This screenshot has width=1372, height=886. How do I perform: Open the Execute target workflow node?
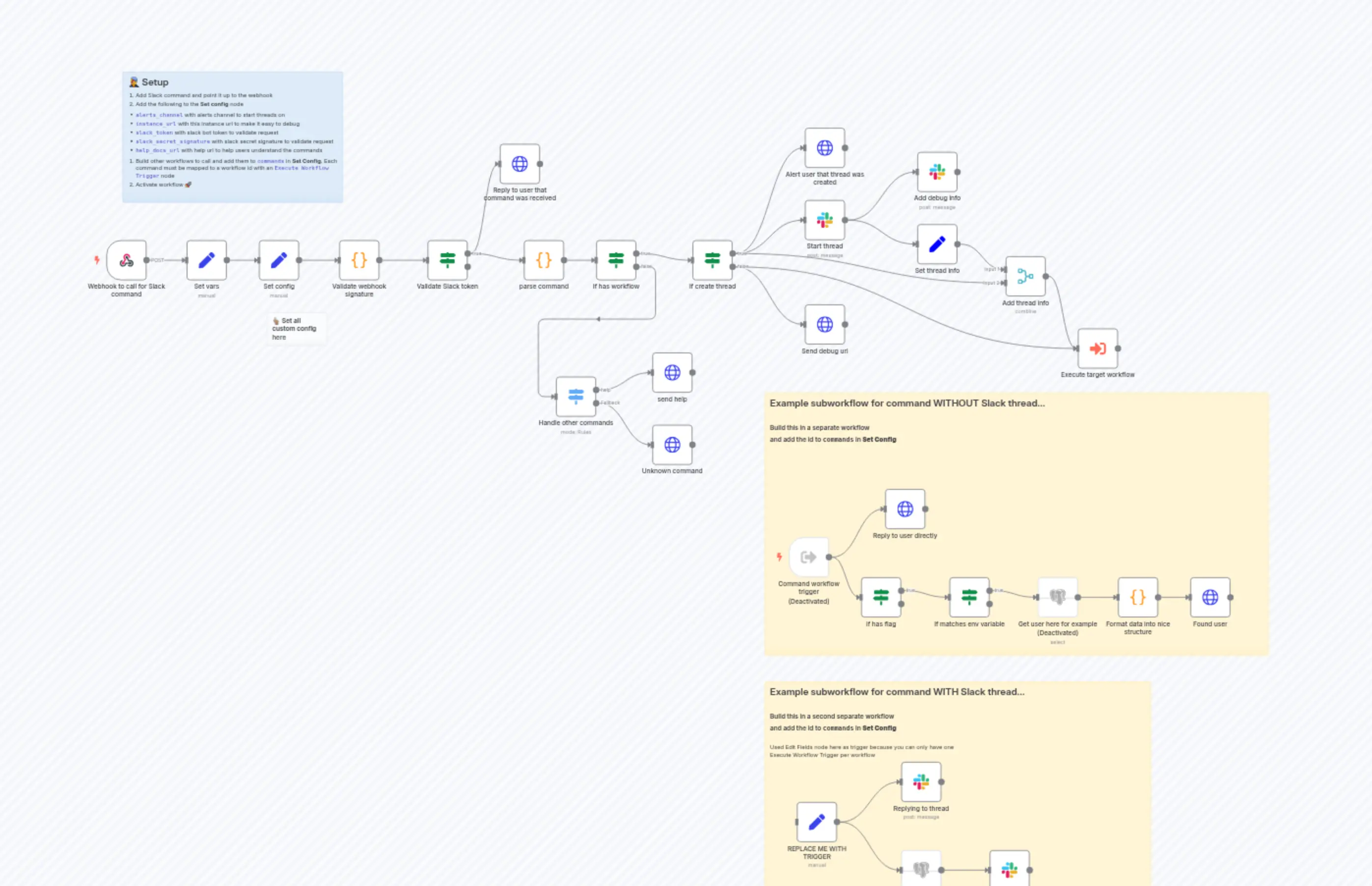(x=1098, y=348)
